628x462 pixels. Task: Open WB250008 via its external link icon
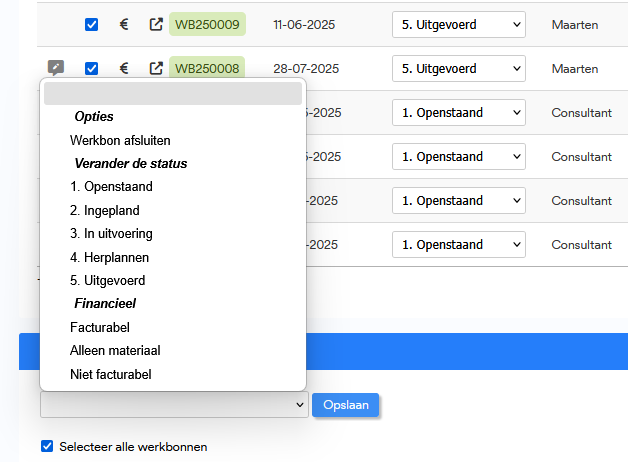(156, 69)
